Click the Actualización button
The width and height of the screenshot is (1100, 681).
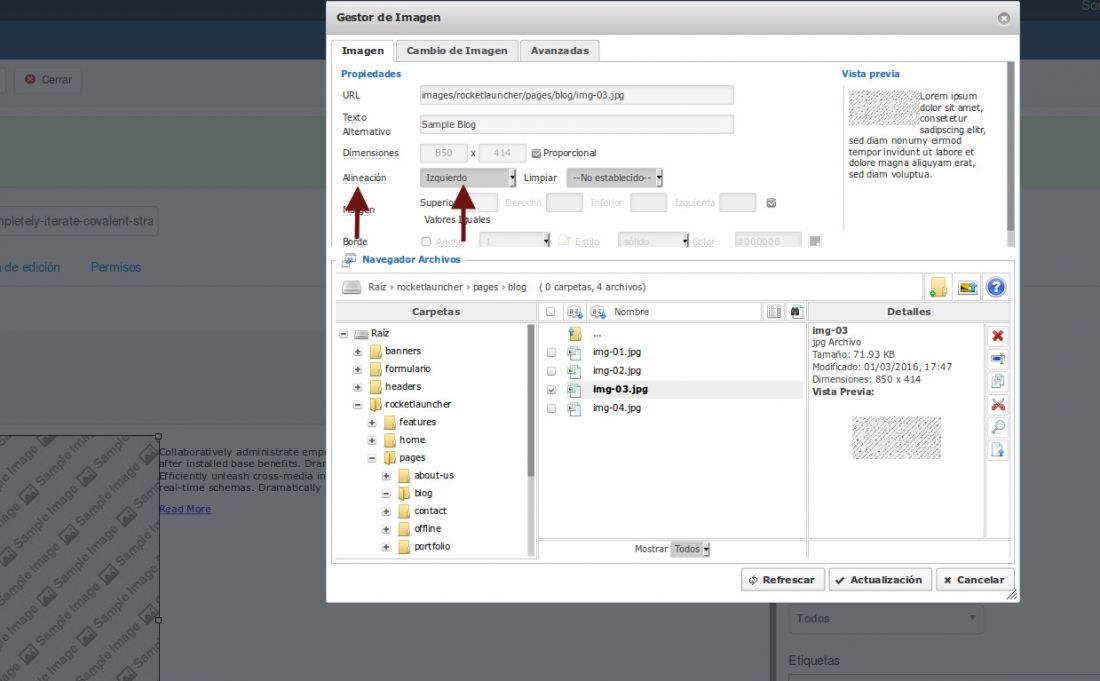click(x=880, y=580)
